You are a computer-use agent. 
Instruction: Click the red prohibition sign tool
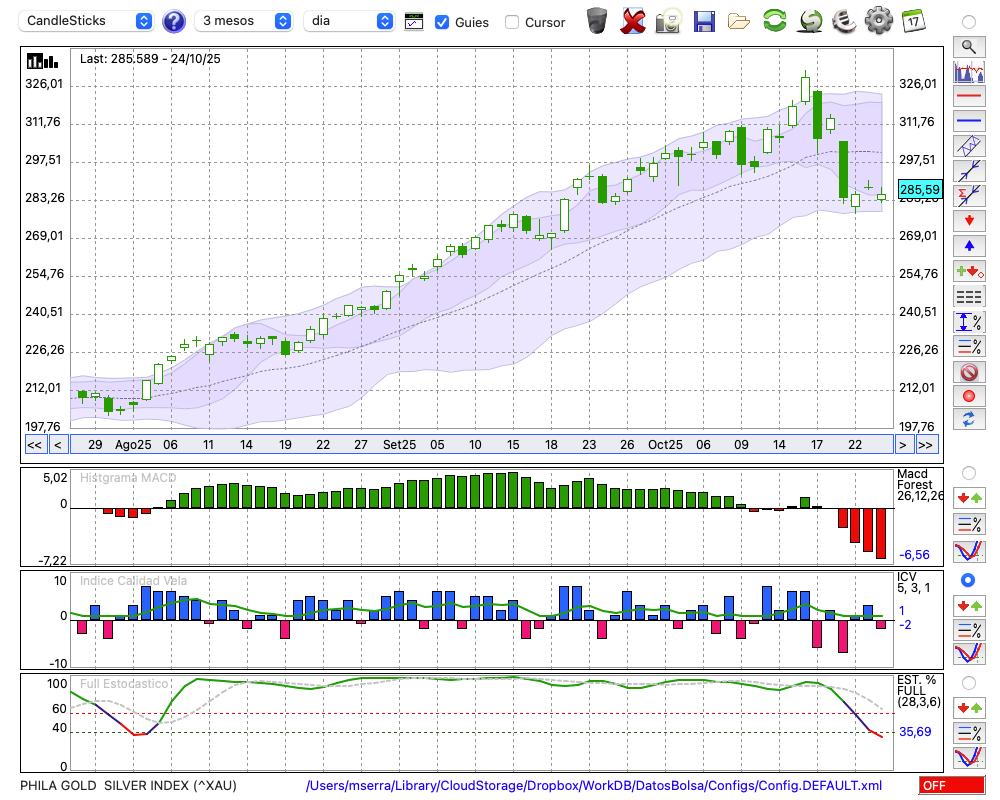[x=969, y=372]
